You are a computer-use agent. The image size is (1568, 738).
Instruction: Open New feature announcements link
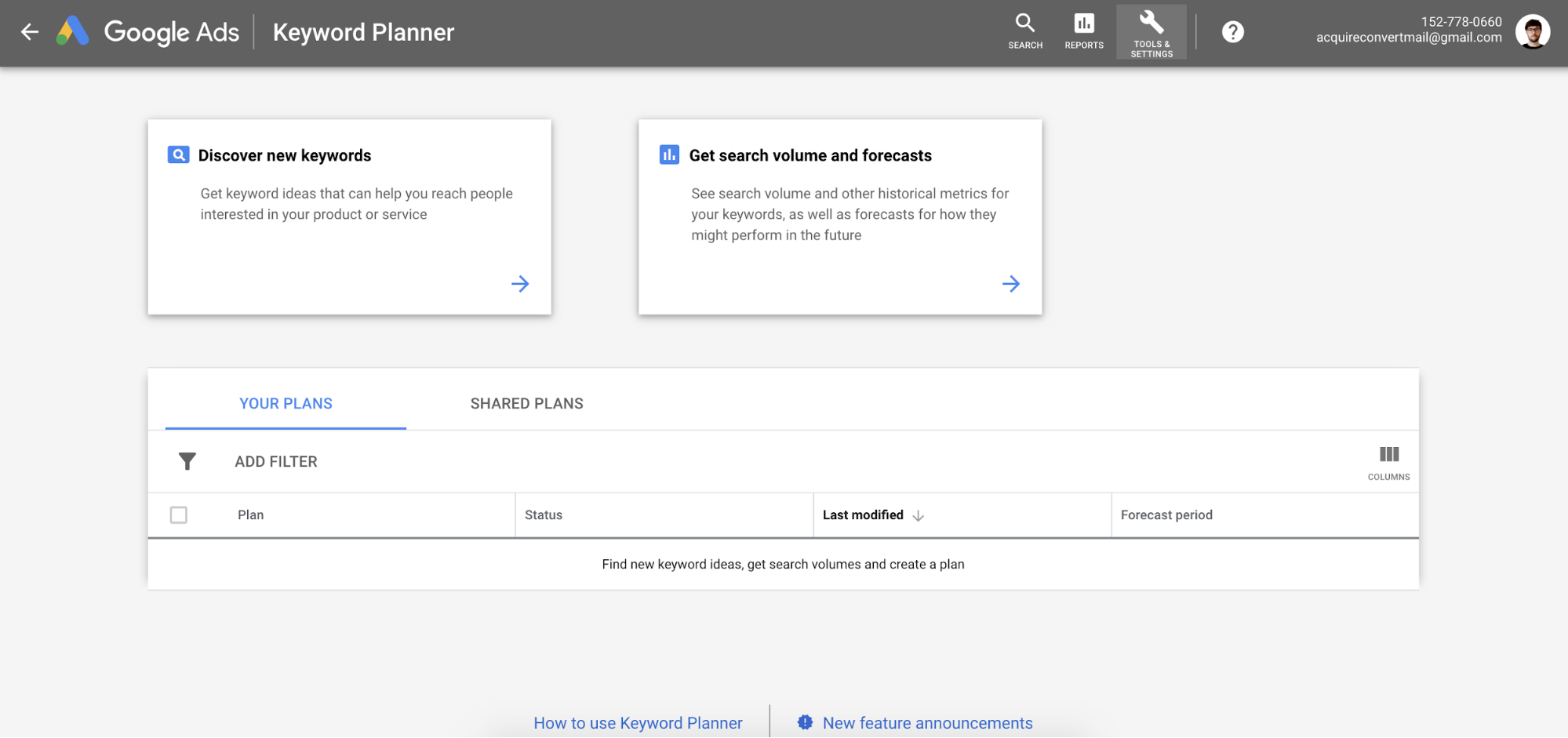[927, 723]
